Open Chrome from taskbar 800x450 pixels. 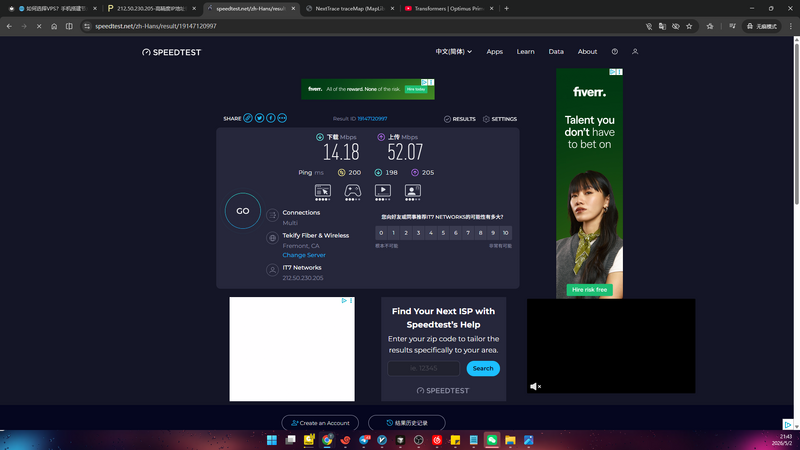coord(327,440)
